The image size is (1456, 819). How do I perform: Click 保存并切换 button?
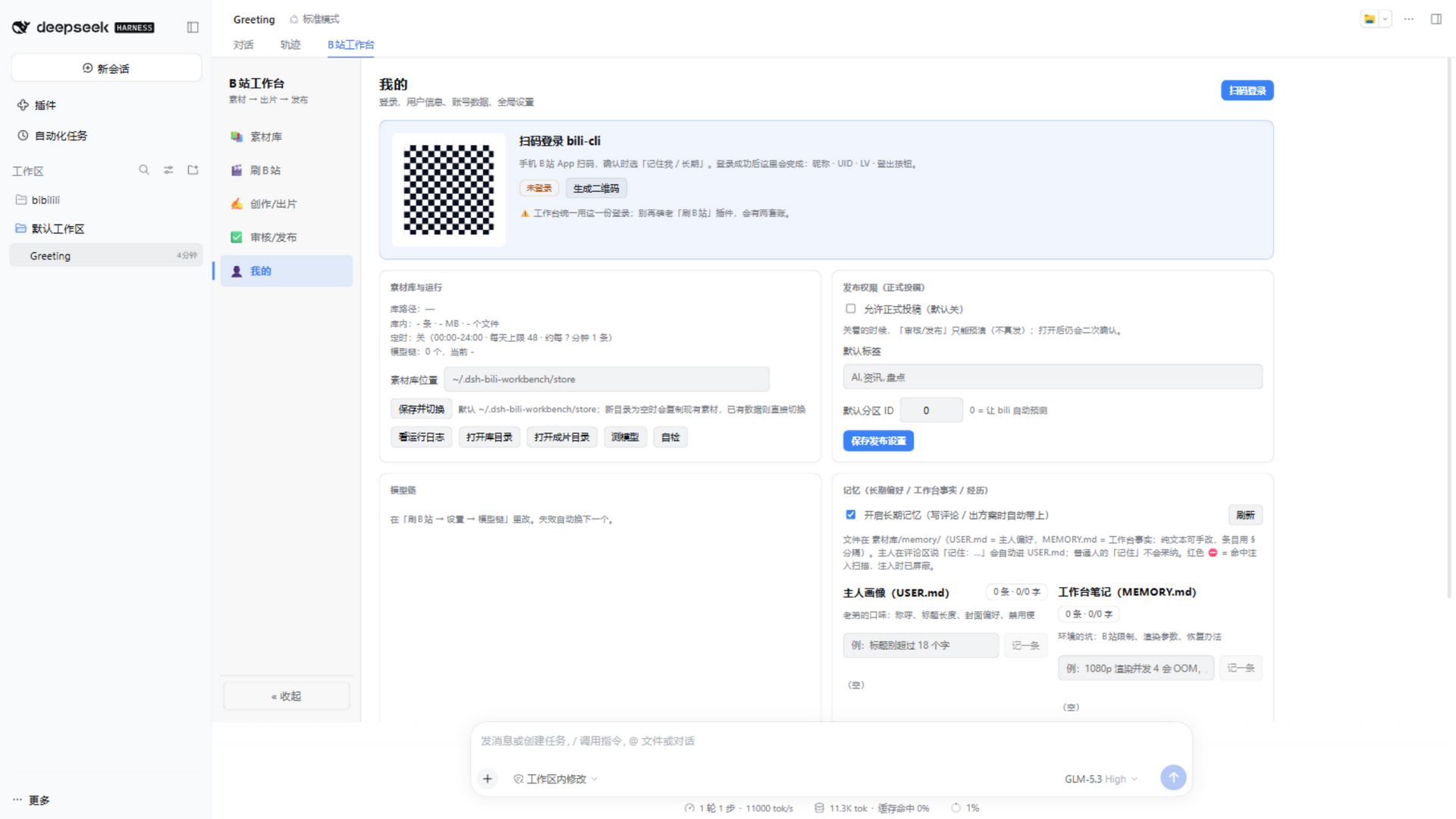pos(421,409)
